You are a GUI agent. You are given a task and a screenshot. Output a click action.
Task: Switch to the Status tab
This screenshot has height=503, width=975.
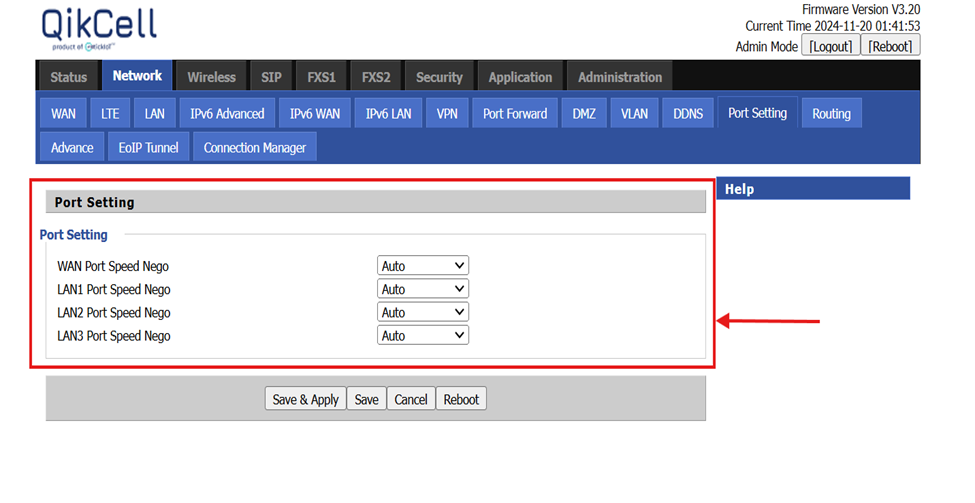pos(68,77)
